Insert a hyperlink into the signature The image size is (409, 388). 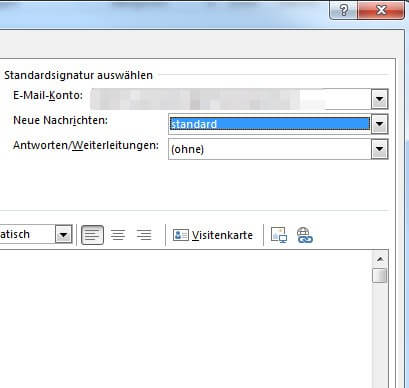pos(304,235)
